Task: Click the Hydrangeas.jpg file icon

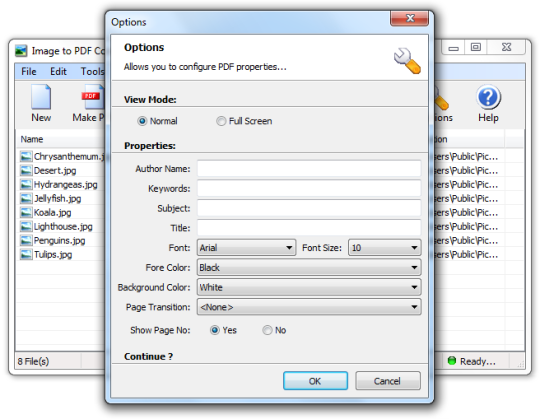Action: click(26, 185)
